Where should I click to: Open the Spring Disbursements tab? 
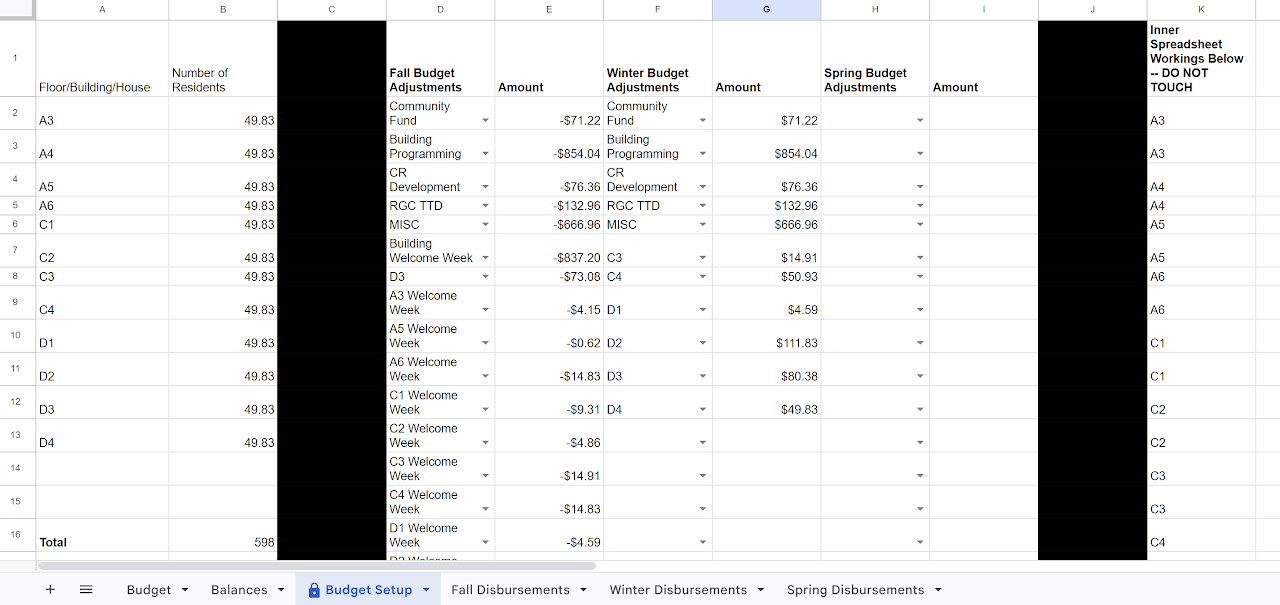(855, 589)
